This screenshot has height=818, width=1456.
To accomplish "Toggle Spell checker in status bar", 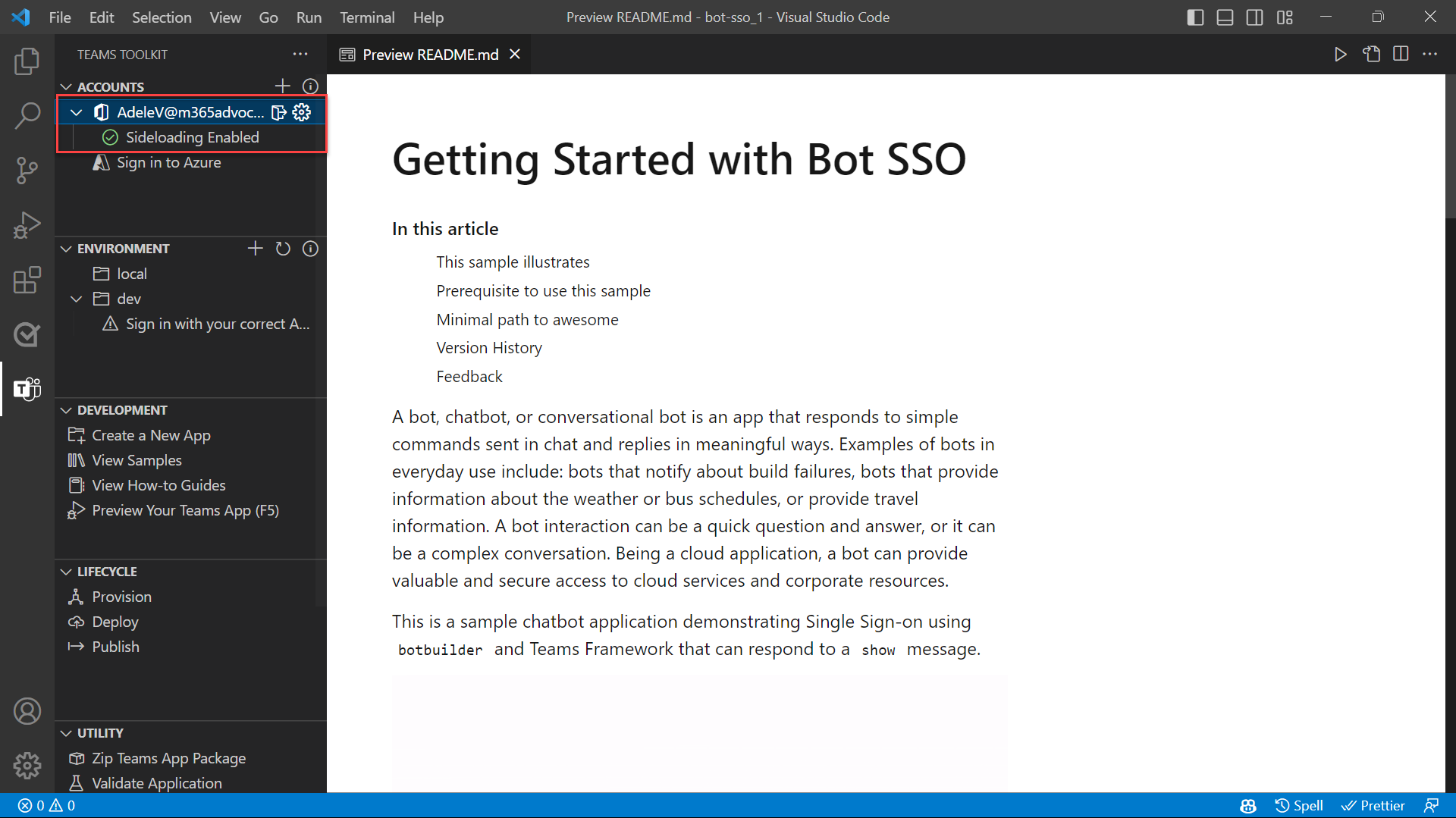I will pos(1299,805).
